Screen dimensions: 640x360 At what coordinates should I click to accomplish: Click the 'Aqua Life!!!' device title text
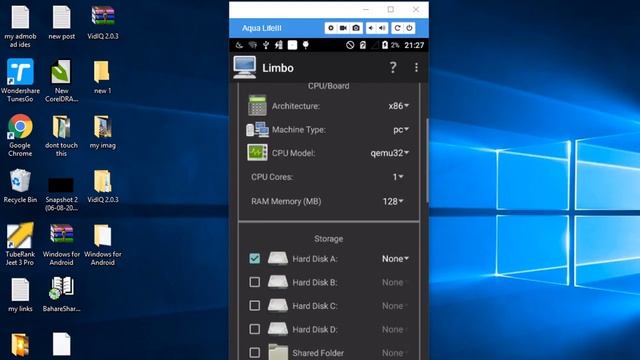click(262, 28)
